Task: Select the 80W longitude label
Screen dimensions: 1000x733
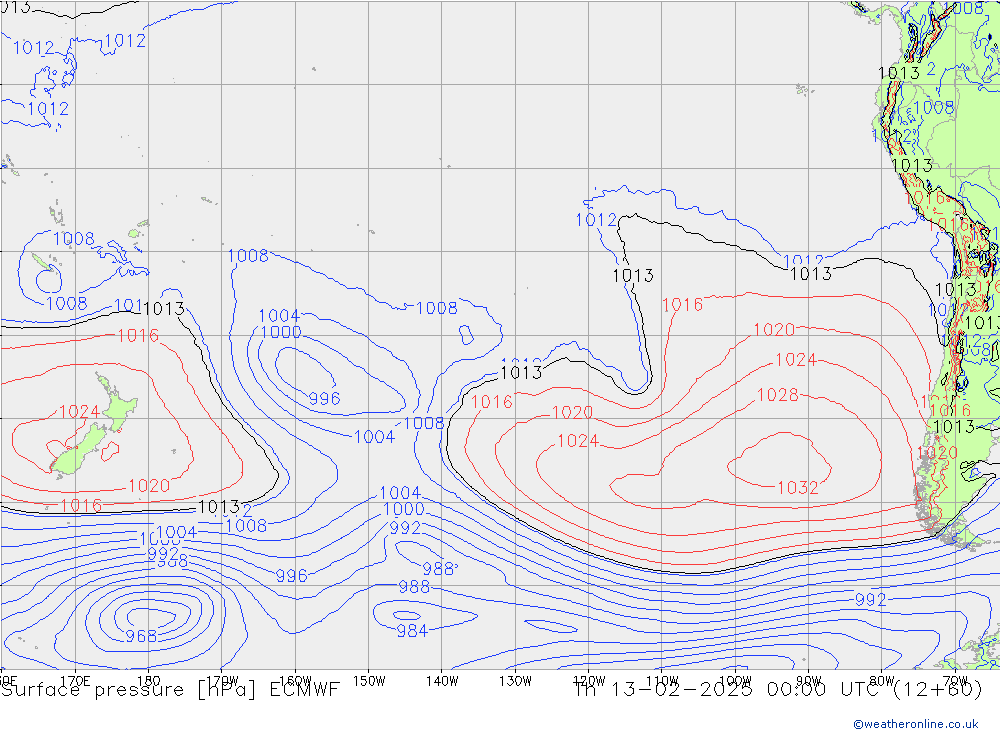Action: coord(882,681)
